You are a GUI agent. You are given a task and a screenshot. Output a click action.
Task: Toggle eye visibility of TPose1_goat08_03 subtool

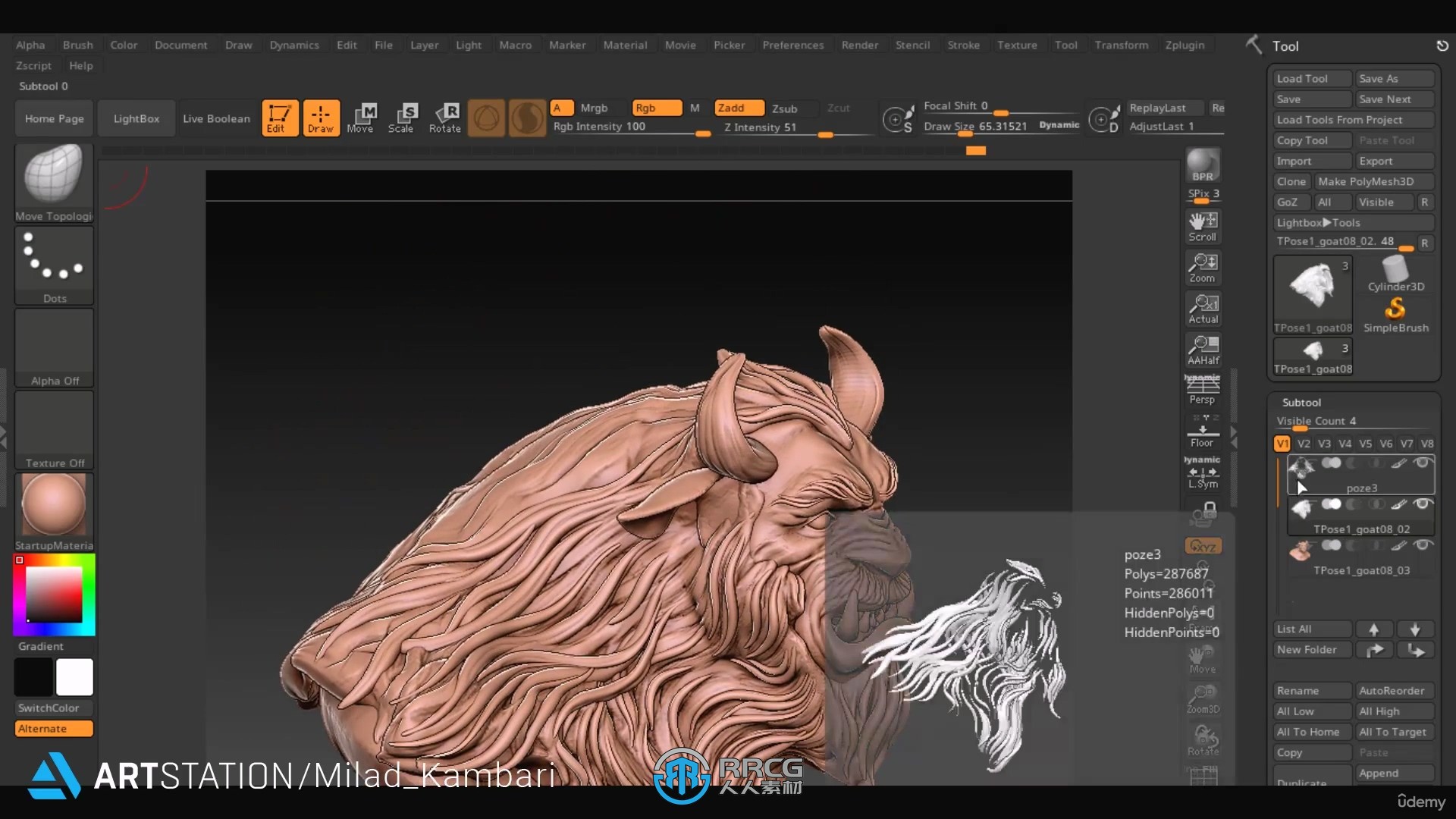tap(1423, 544)
